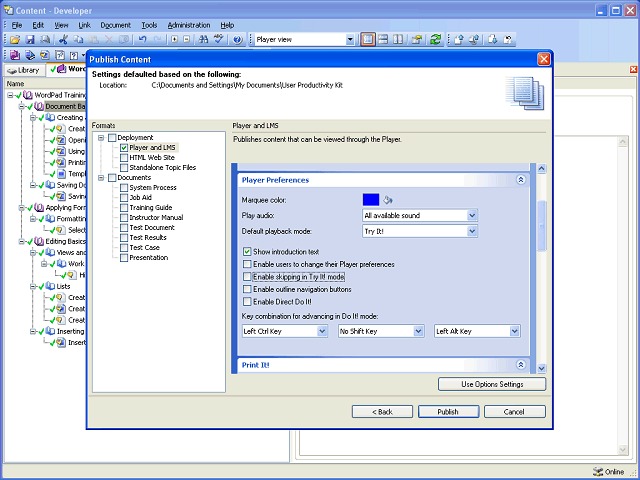Click the preferences panel scroll down arrow
Viewport: 640px width, 480px height.
click(x=541, y=368)
